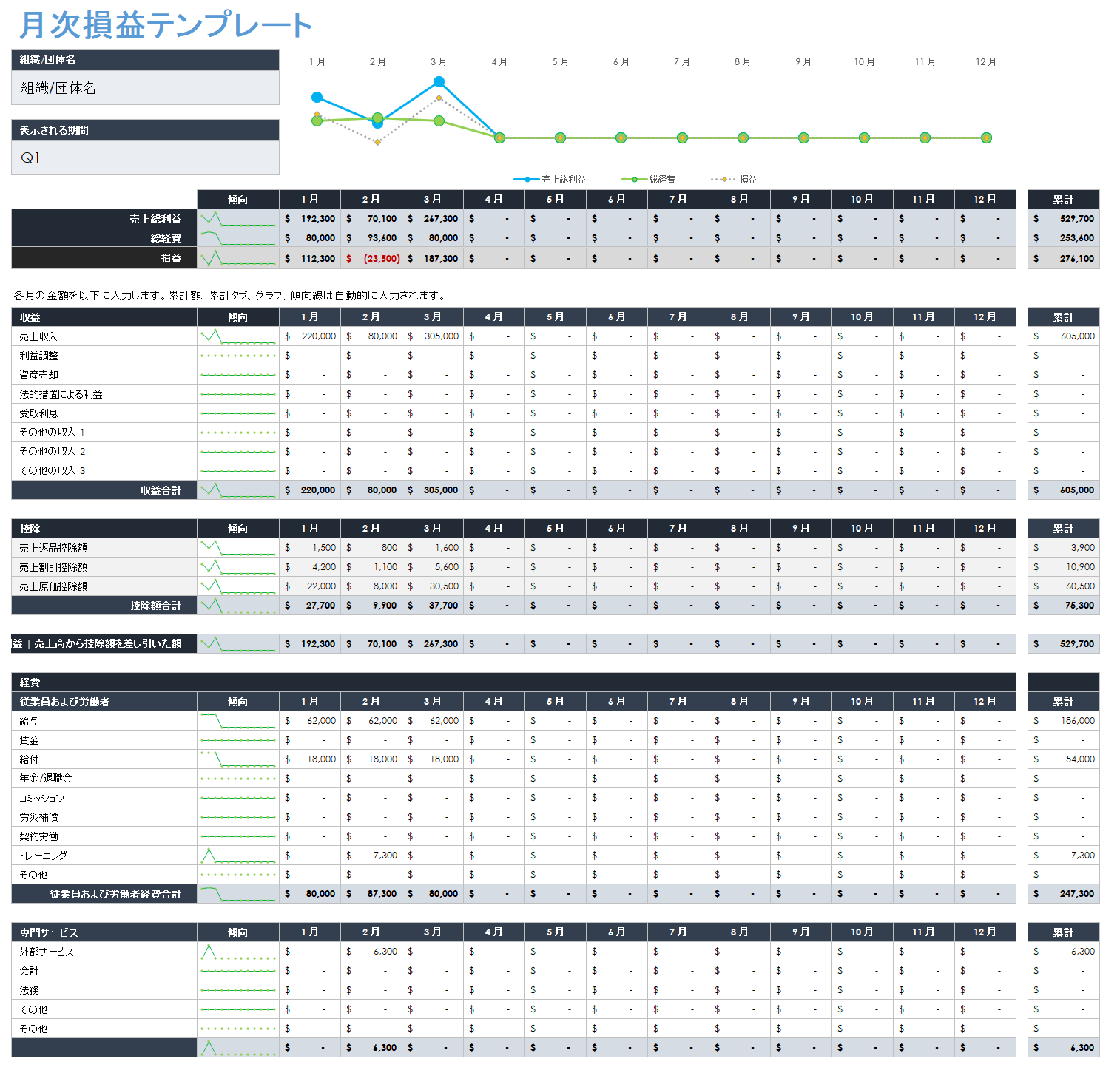Select the 組織/団体名 entry field
The image size is (1120, 1067).
coord(145,88)
